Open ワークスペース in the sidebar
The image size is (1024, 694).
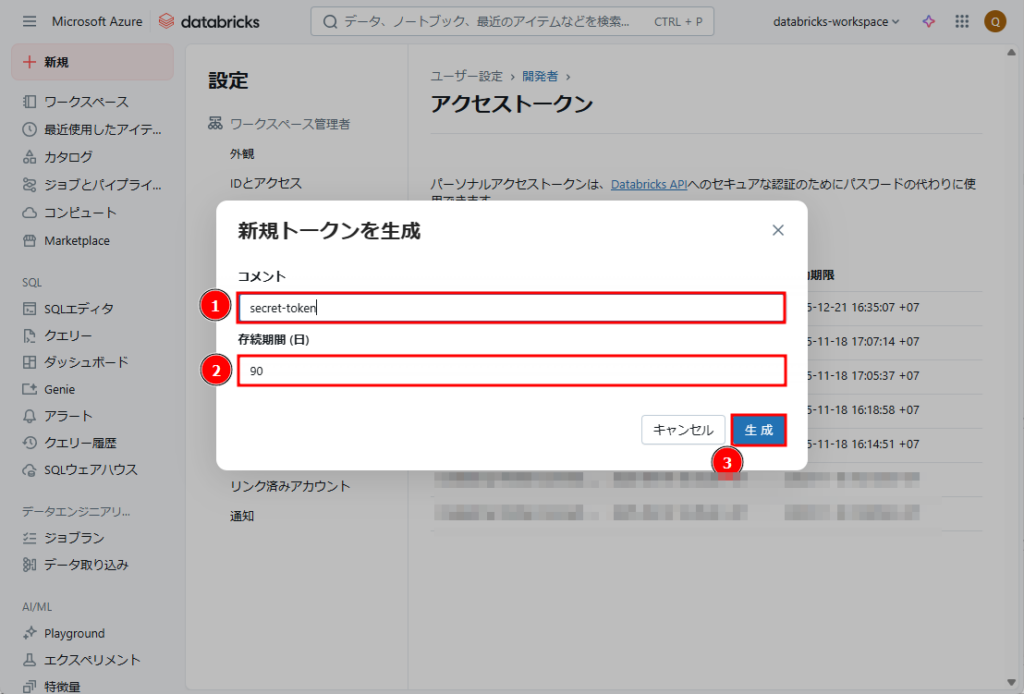pyautogui.click(x=85, y=102)
